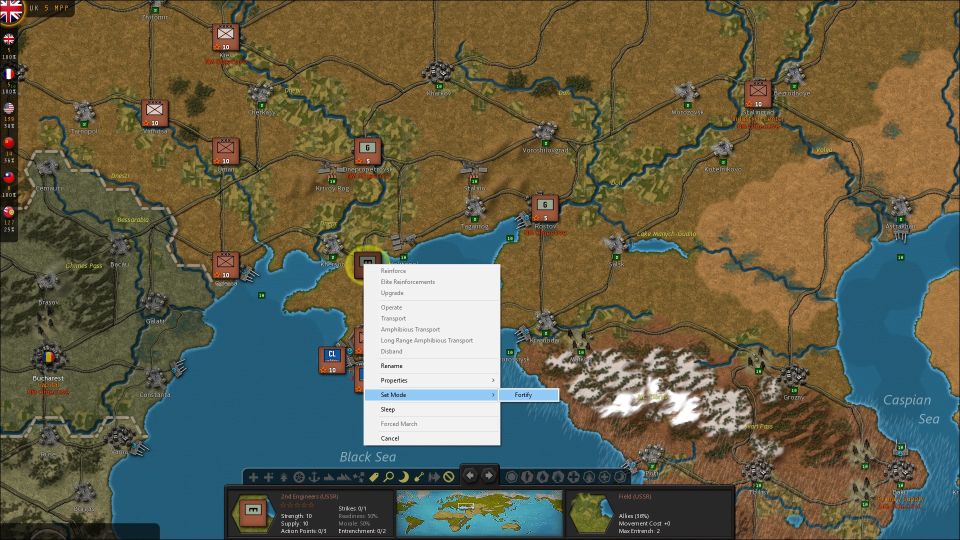Click the ship's wheel toolbar icon
The width and height of the screenshot is (960, 540).
[299, 476]
